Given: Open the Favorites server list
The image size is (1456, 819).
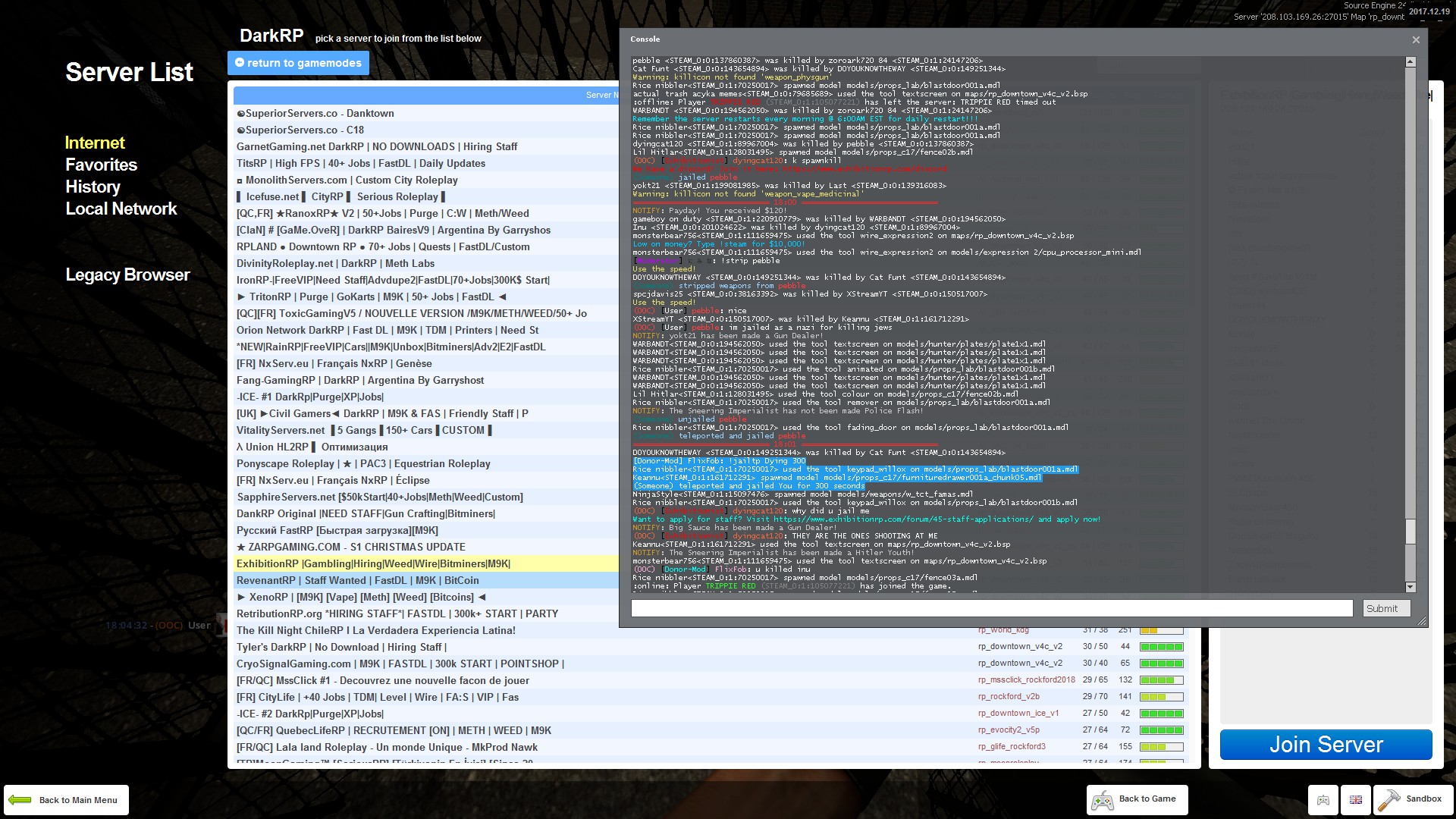Looking at the screenshot, I should [x=101, y=165].
